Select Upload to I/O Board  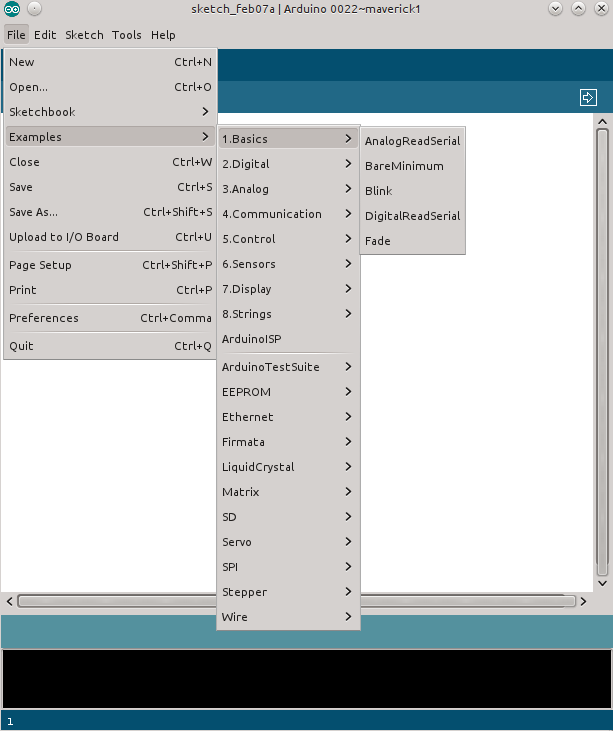110,237
